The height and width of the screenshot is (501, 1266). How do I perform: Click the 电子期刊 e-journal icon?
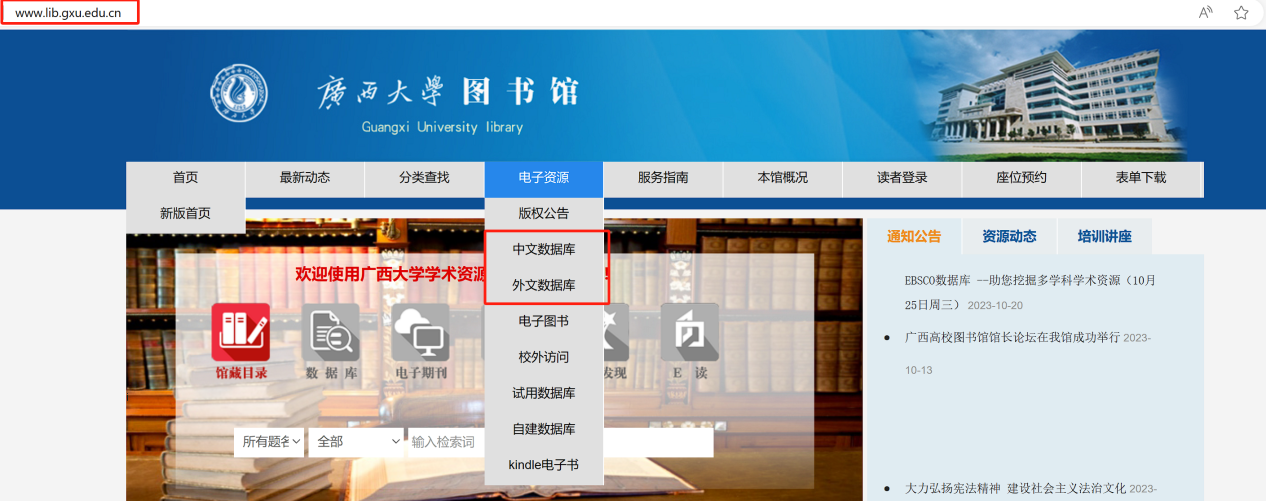coord(421,333)
